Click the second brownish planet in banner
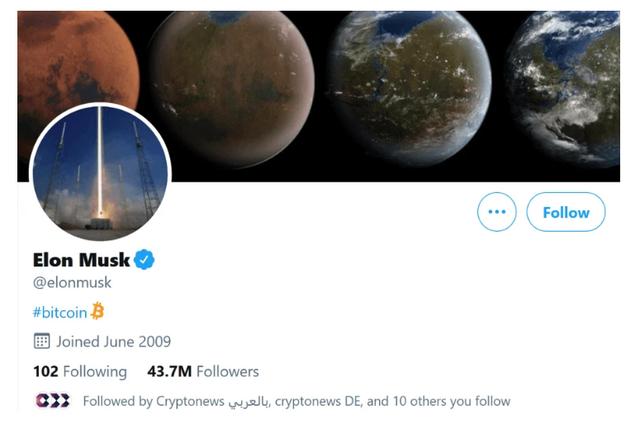Screen dimensions: 640x429 tap(232, 80)
